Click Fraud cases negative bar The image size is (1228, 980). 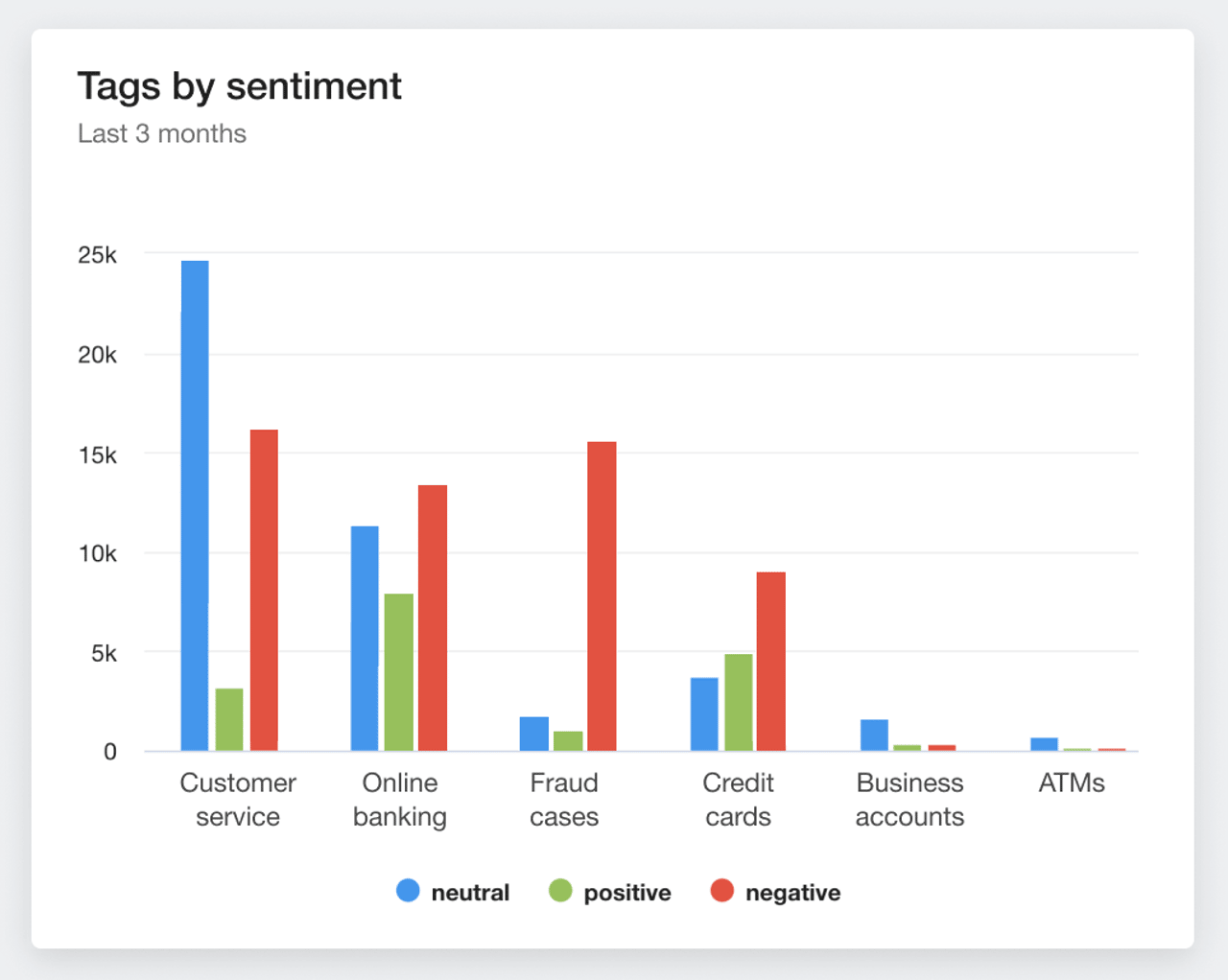tap(602, 595)
